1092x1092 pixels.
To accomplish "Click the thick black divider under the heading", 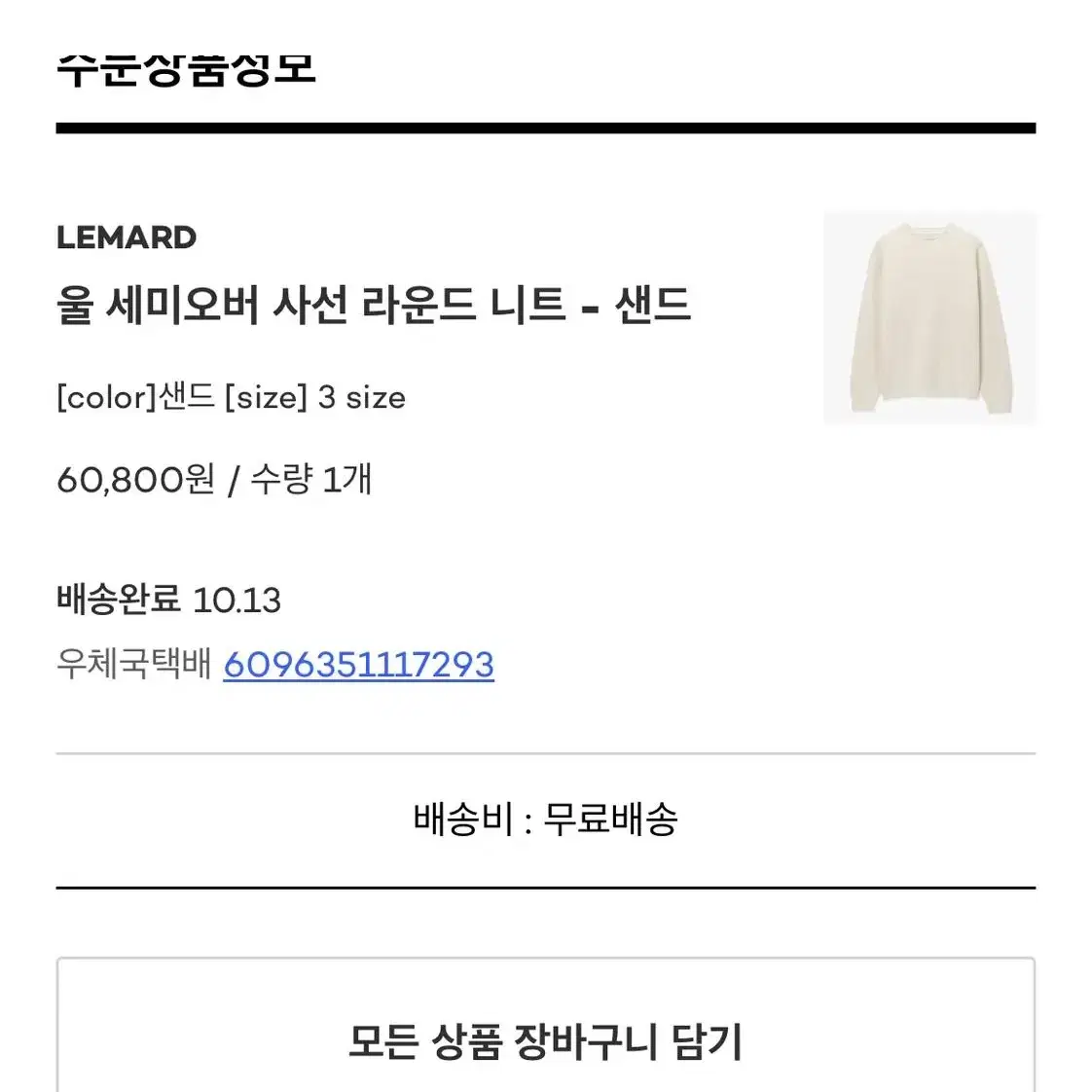I will click(x=546, y=128).
